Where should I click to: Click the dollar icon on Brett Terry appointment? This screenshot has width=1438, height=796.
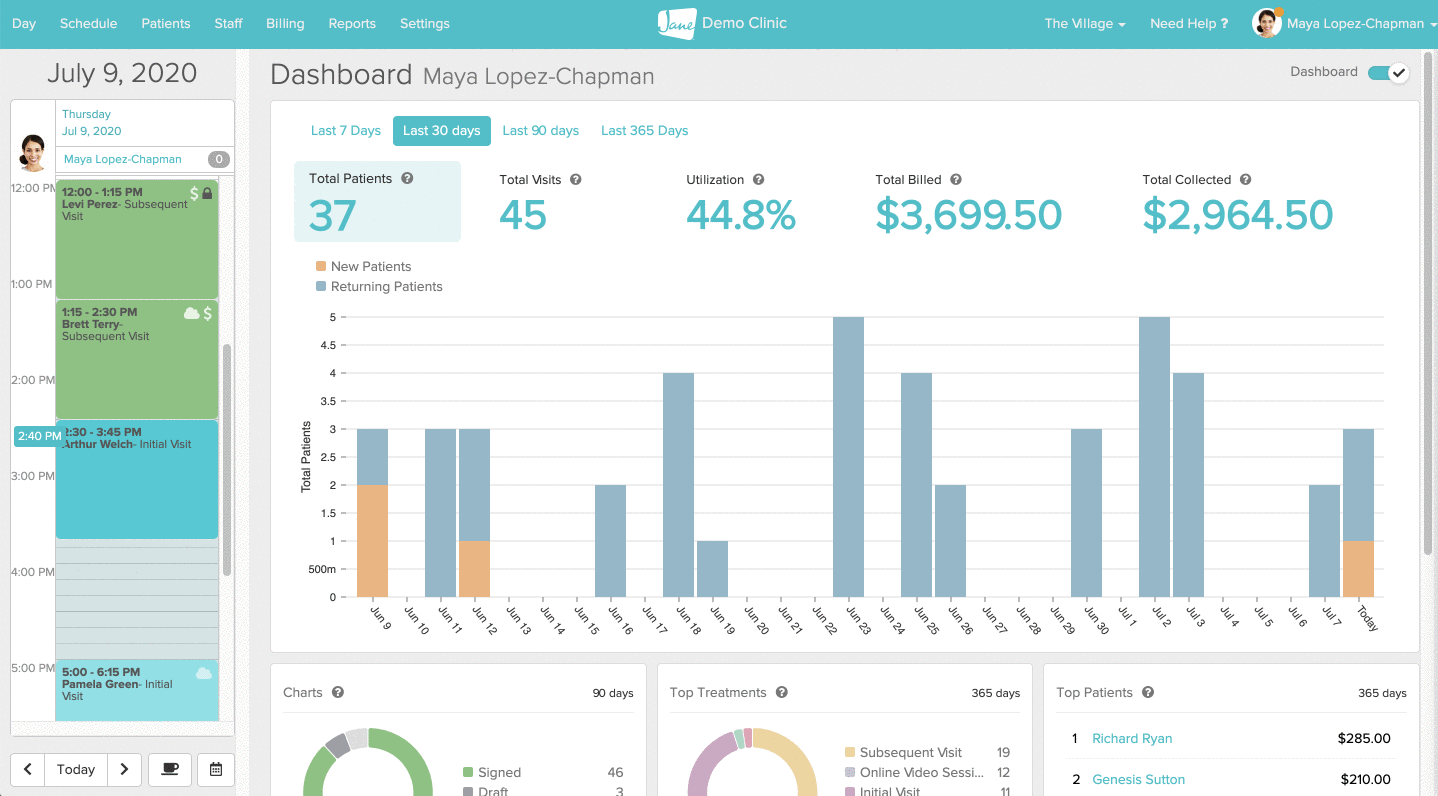208,314
